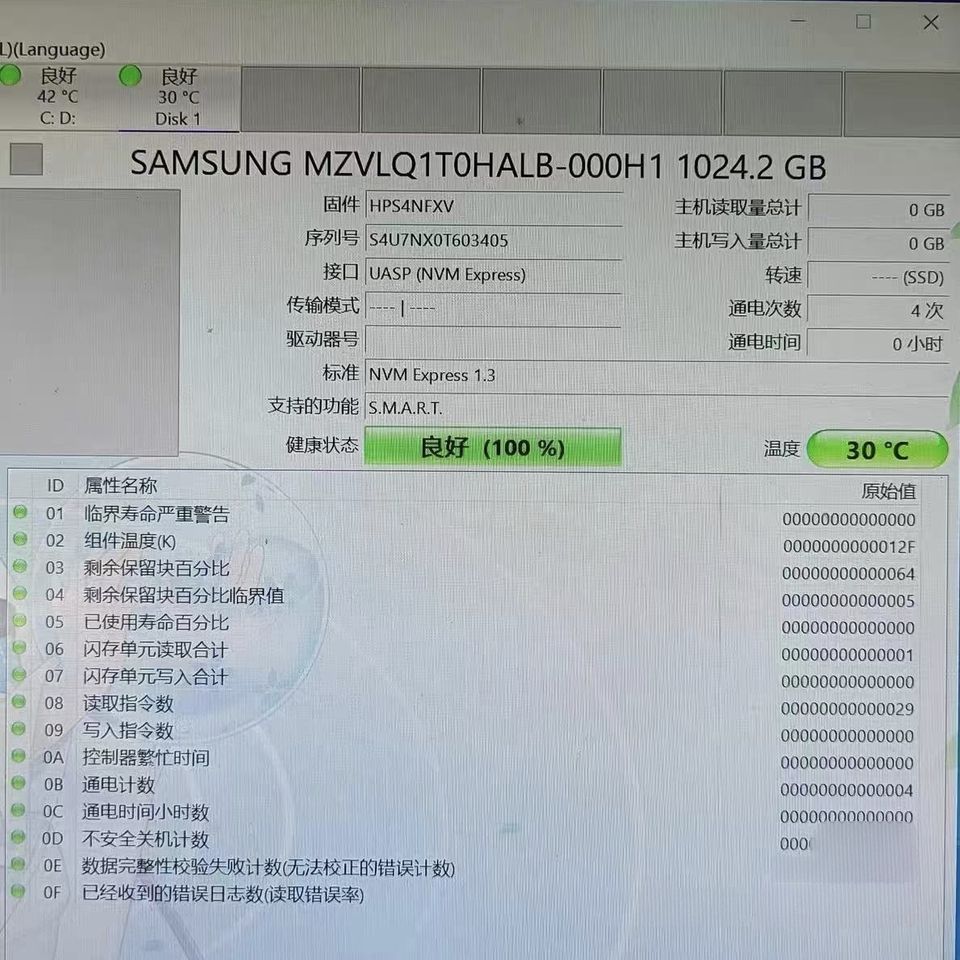Viewport: 960px width, 960px height.
Task: Click the 属性名称 column header
Action: tap(121, 486)
